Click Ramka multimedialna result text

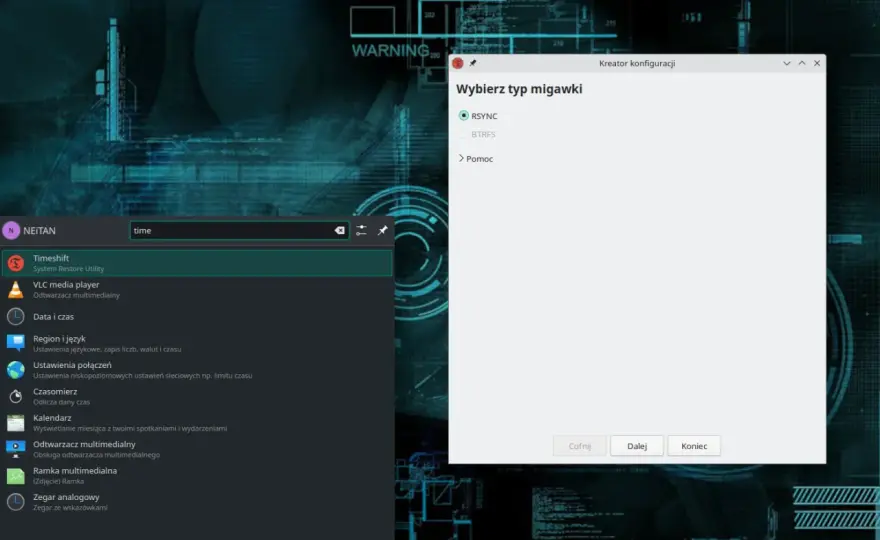(x=75, y=470)
